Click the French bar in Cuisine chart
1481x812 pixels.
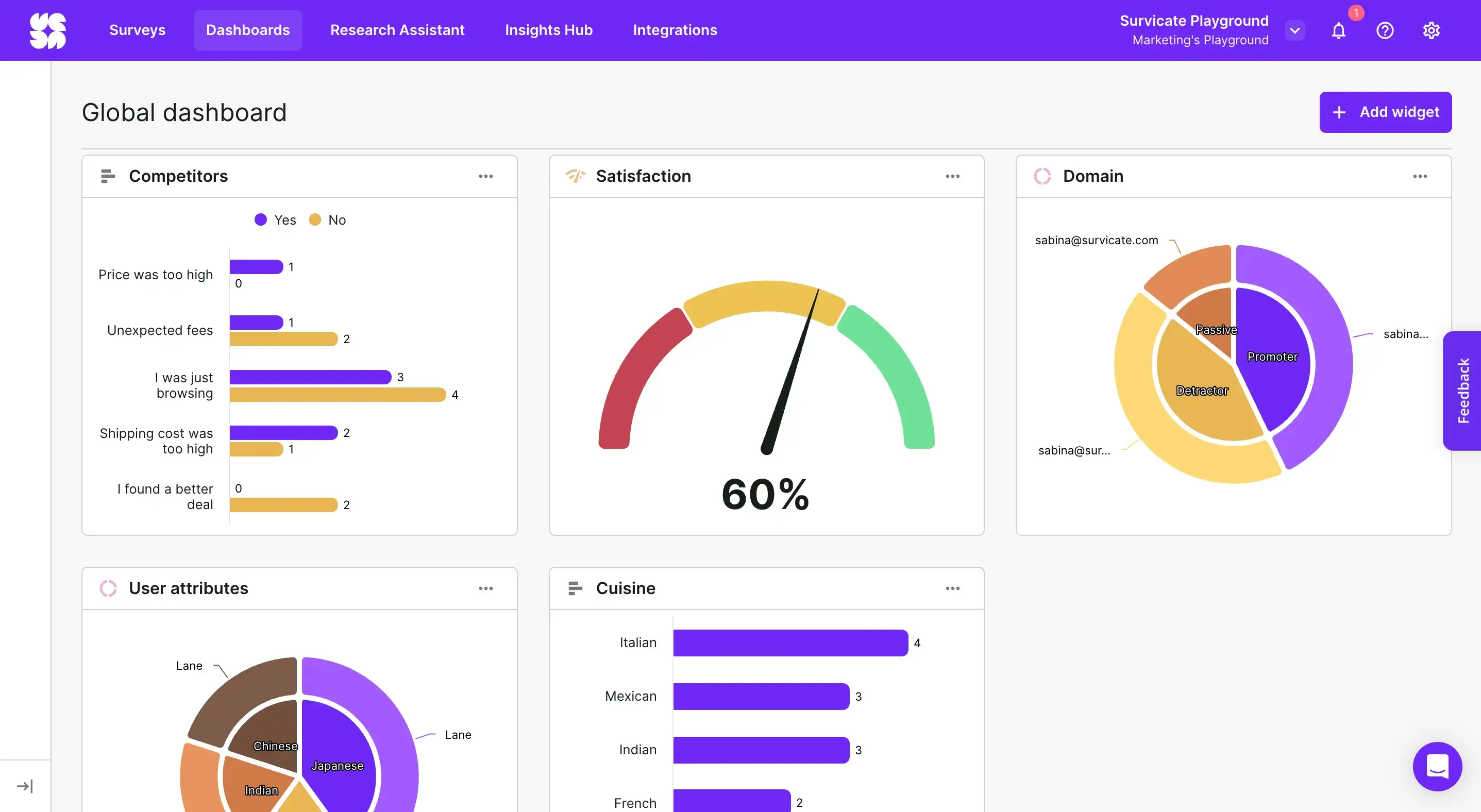click(732, 801)
